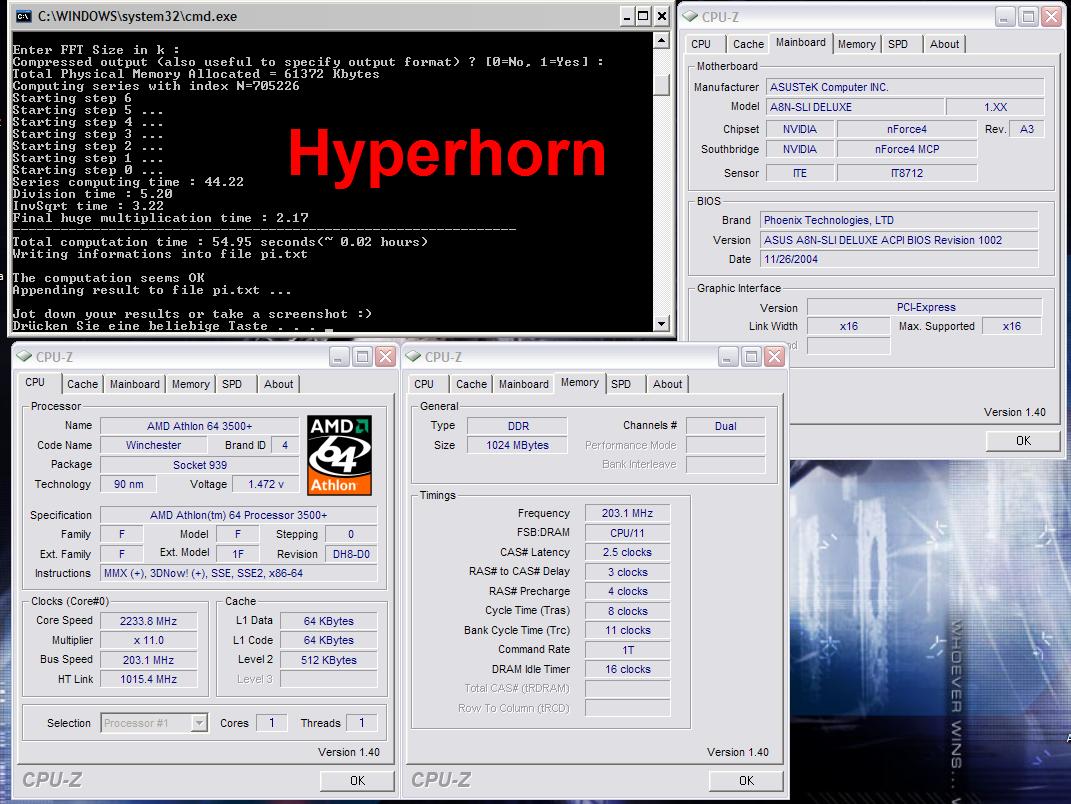Click the DRAM Idle Timer 16 clocks value
Viewport: 1071px width, 804px height.
click(x=627, y=669)
